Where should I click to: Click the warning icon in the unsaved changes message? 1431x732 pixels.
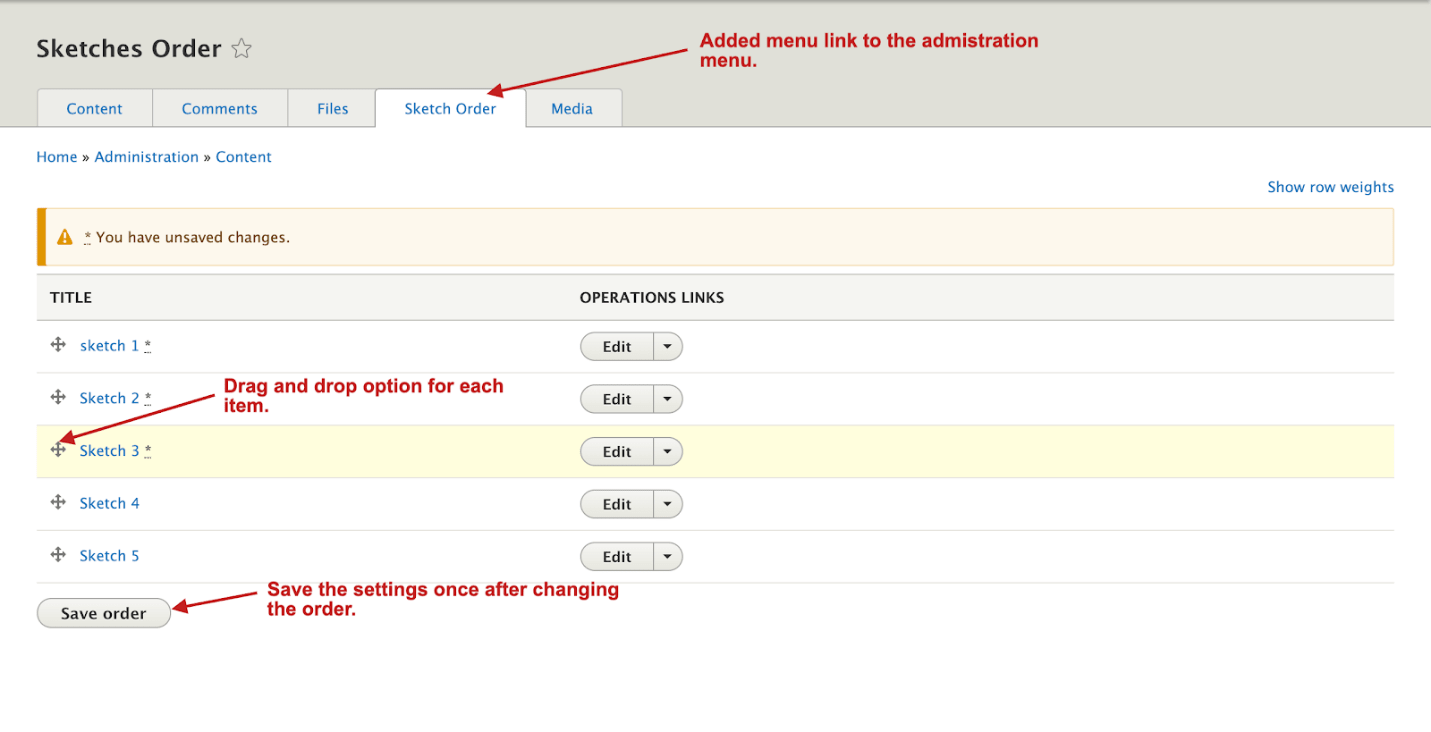point(65,237)
